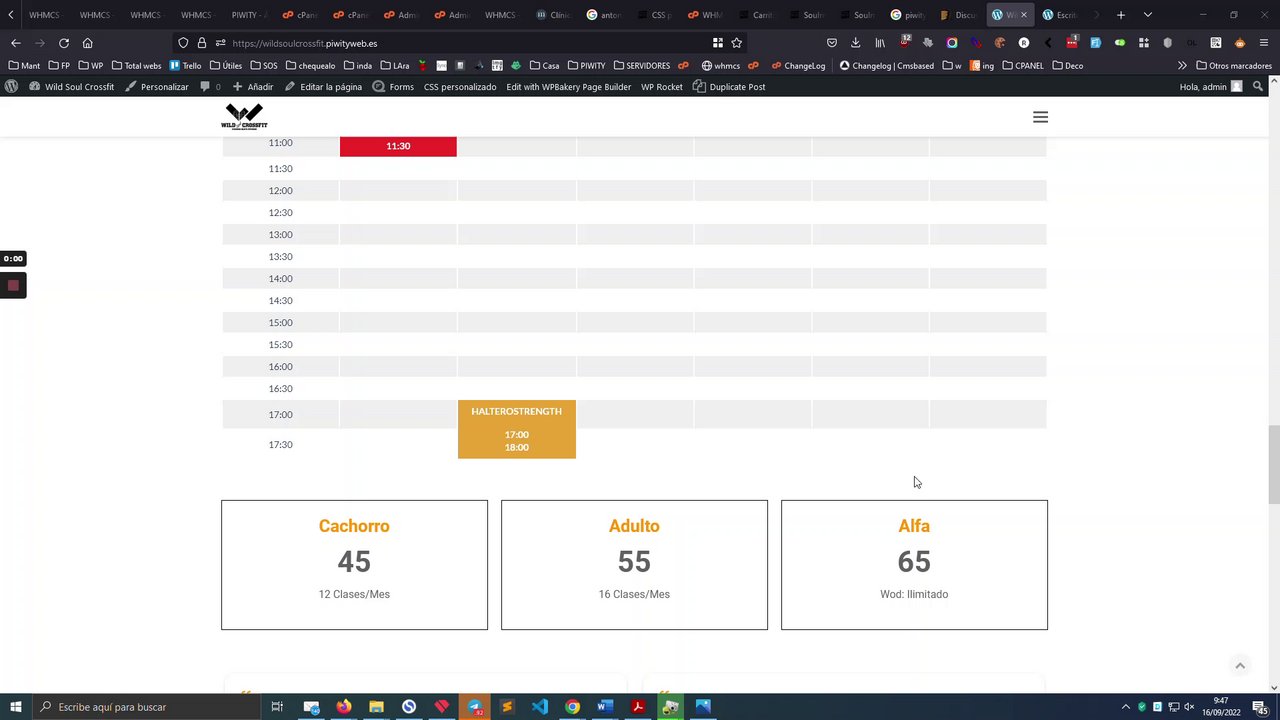Open the WP Rocket admin menu

click(661, 87)
